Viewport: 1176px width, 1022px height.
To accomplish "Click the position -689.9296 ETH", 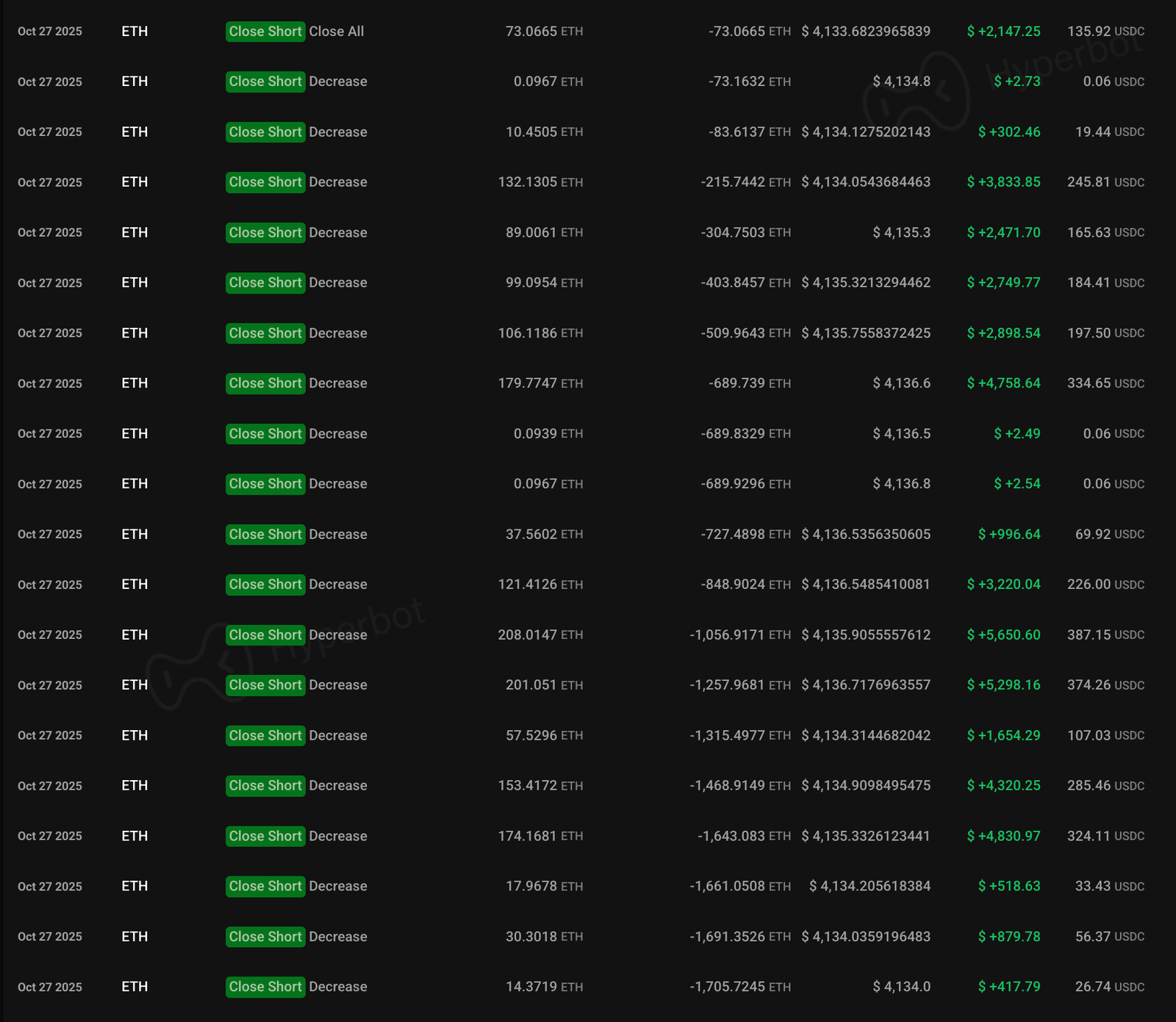I will (746, 485).
